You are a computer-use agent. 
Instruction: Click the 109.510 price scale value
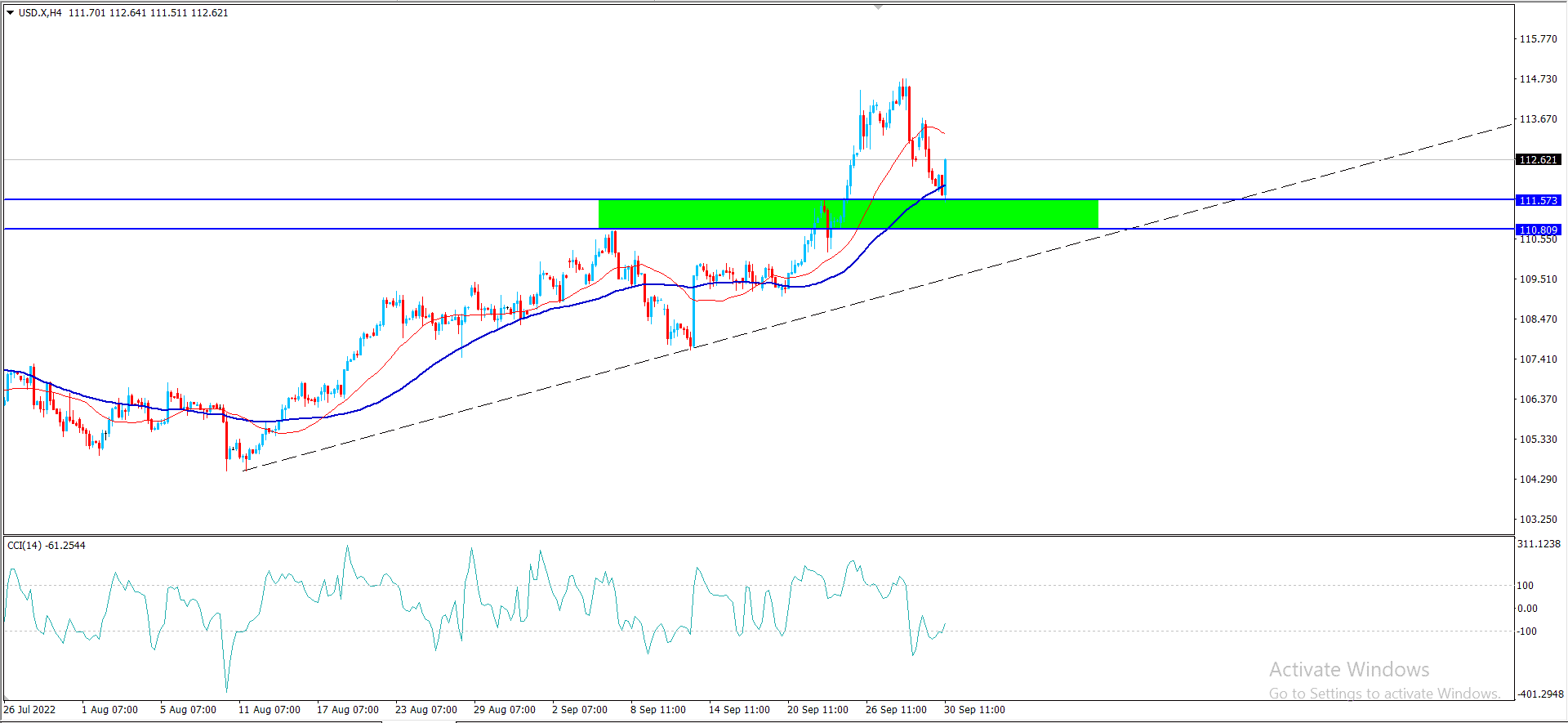[x=1538, y=279]
